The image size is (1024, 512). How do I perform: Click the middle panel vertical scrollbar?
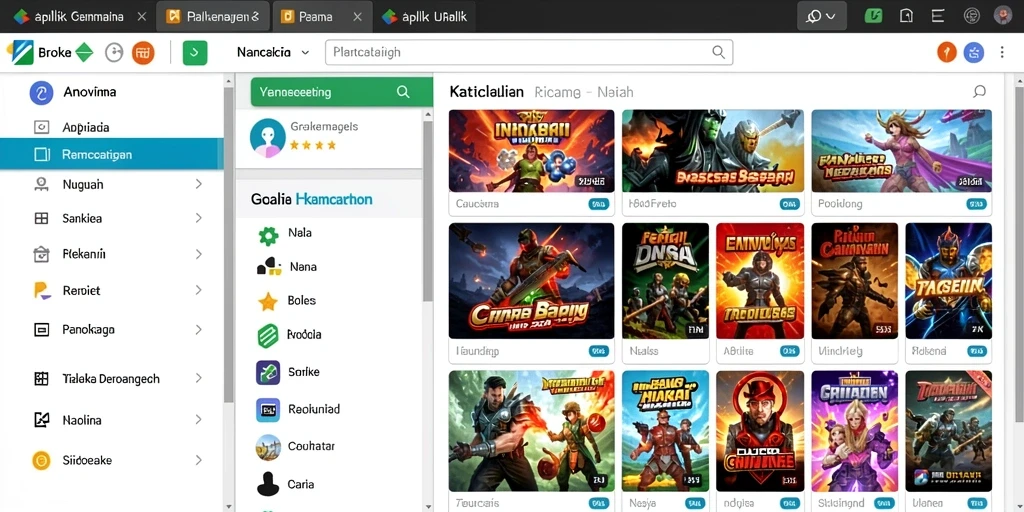point(428,212)
